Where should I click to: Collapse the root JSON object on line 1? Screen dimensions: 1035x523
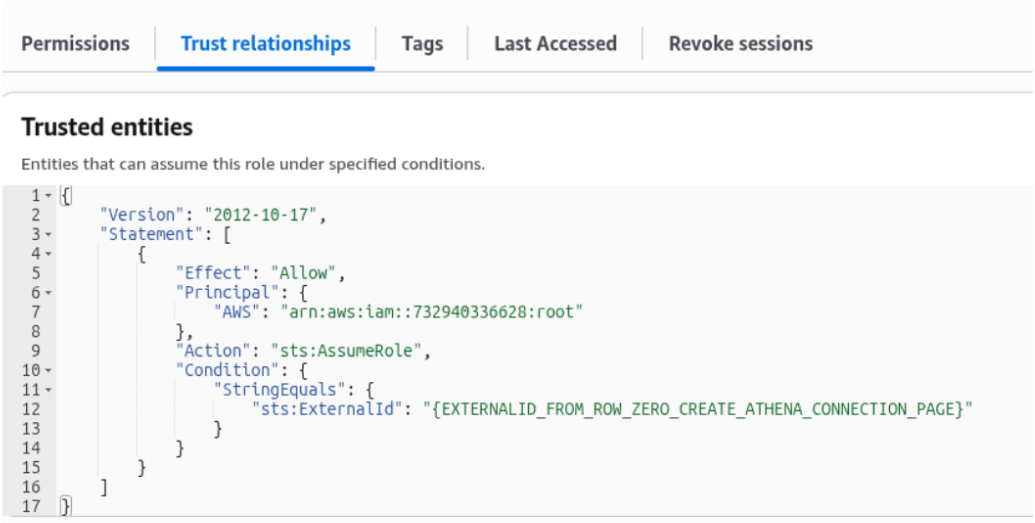(x=49, y=195)
